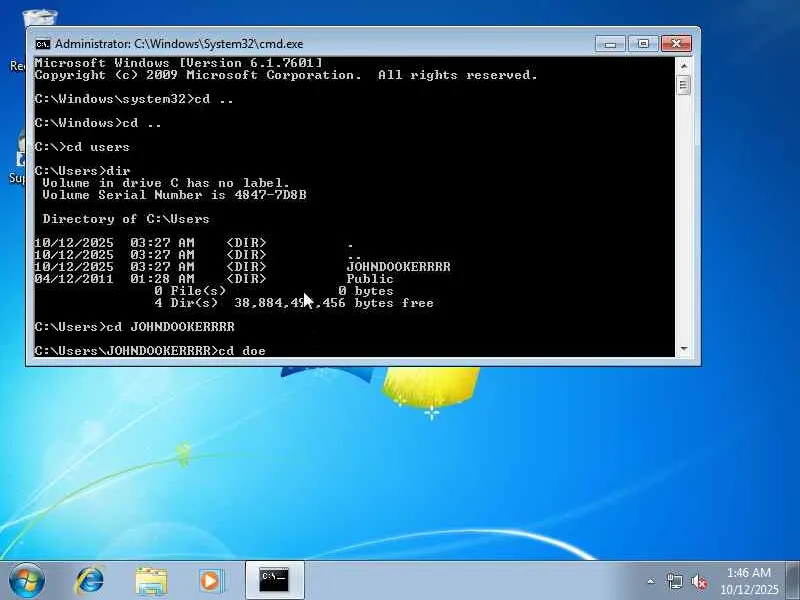This screenshot has height=600, width=800.
Task: Maximize the cmd.exe window
Action: (x=643, y=44)
